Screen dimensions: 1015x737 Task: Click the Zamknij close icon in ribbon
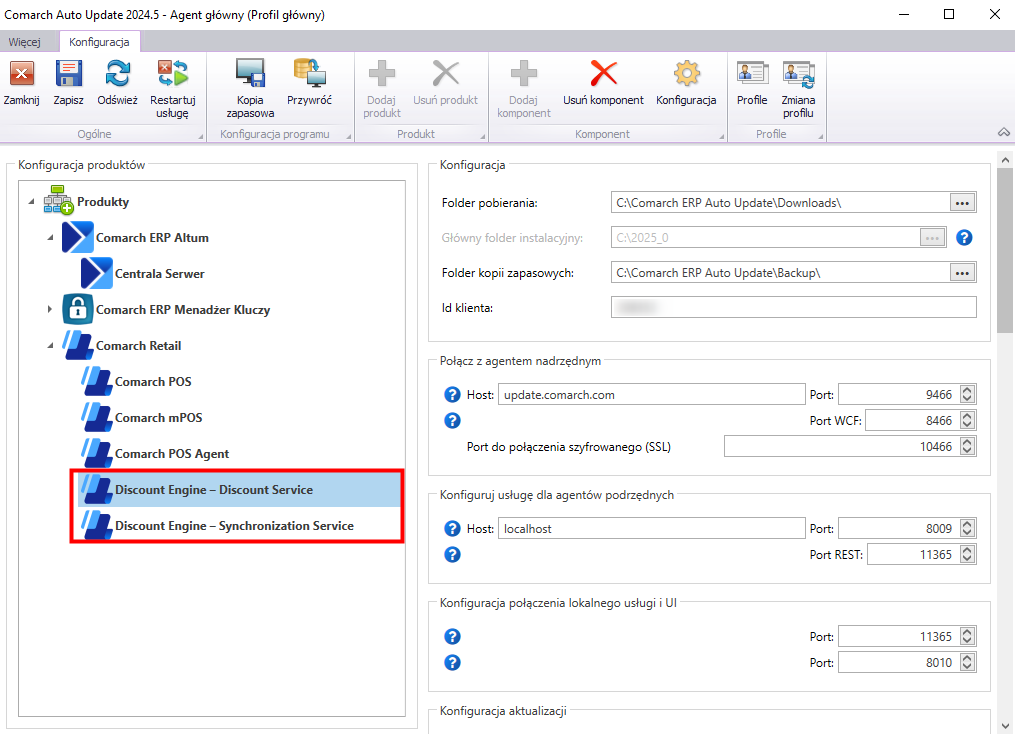tap(21, 74)
